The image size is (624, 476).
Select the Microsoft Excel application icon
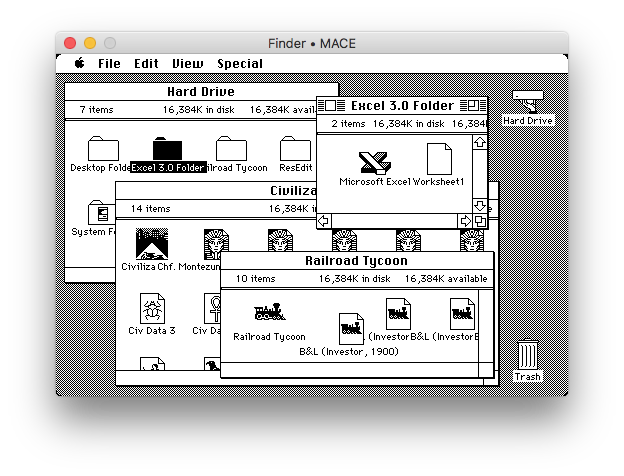point(374,163)
